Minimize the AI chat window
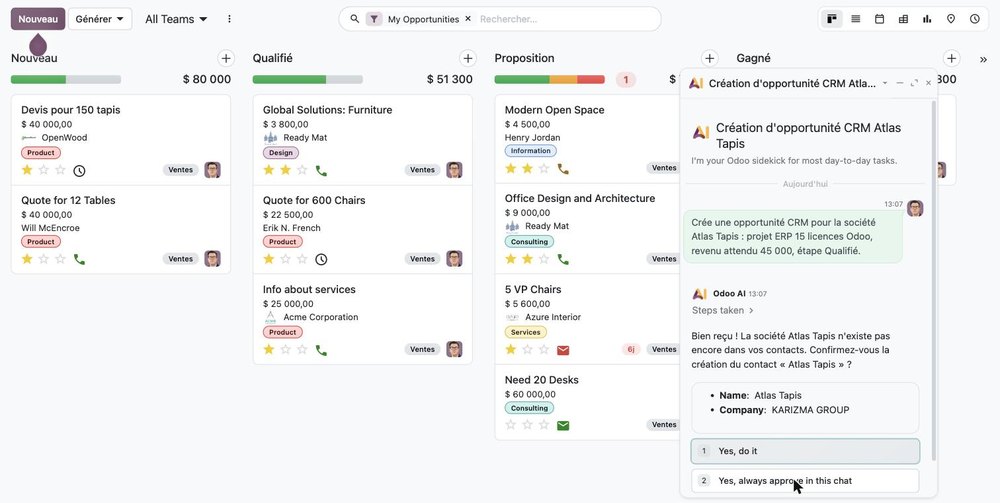 [900, 84]
